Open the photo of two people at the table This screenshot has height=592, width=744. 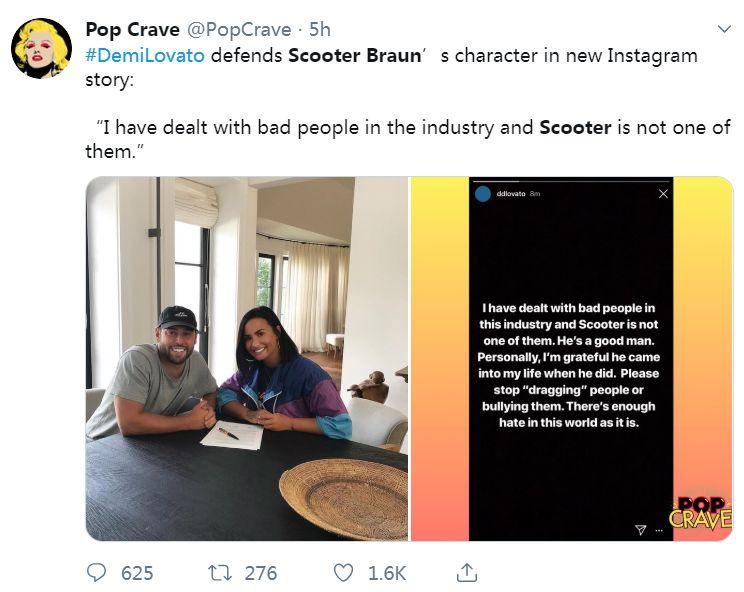click(247, 359)
